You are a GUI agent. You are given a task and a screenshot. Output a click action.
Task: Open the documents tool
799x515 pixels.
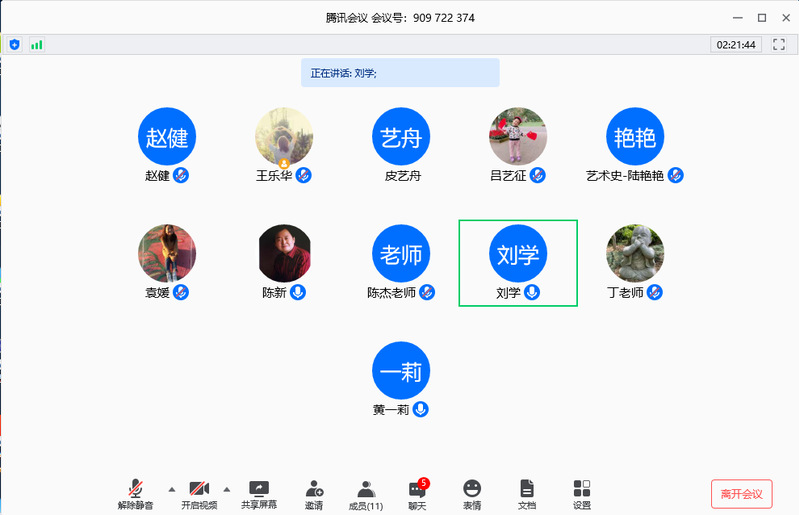click(x=527, y=493)
